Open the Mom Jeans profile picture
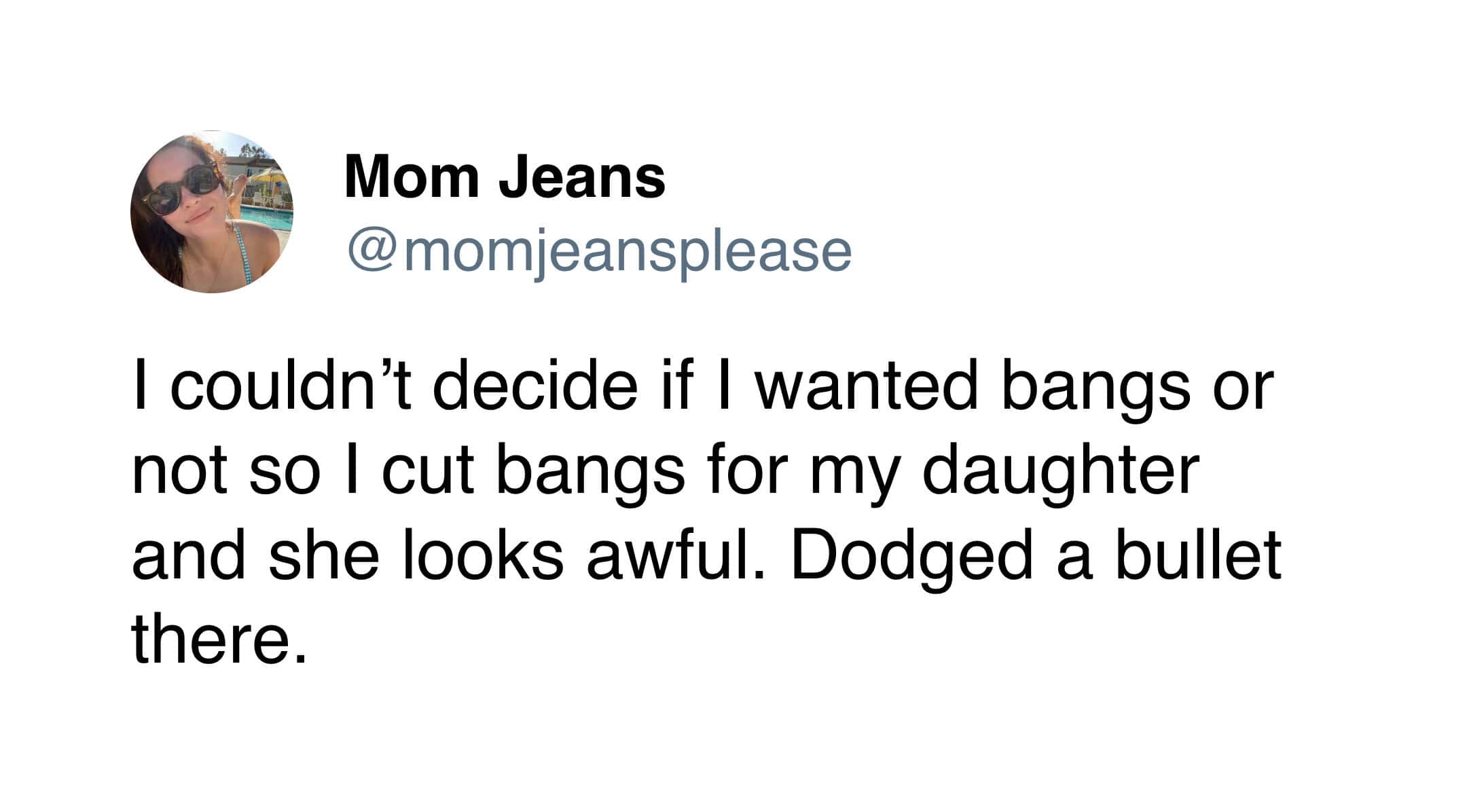The width and height of the screenshot is (1467, 812). pyautogui.click(x=212, y=212)
